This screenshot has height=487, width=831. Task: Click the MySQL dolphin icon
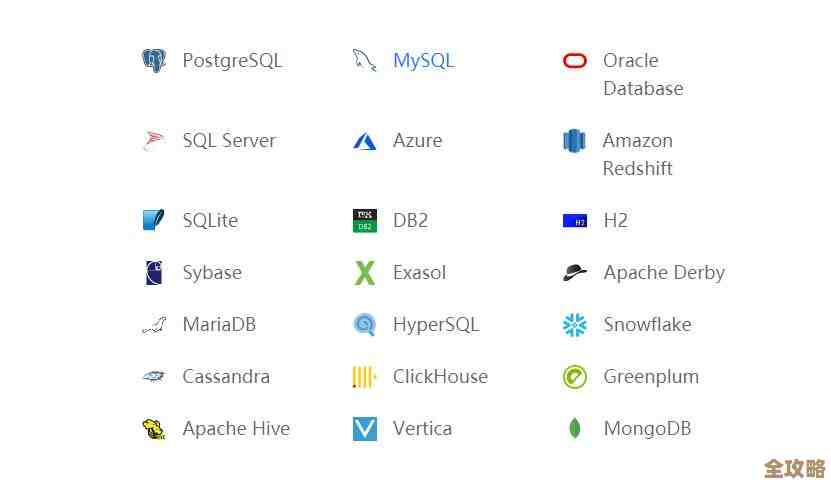pyautogui.click(x=364, y=61)
